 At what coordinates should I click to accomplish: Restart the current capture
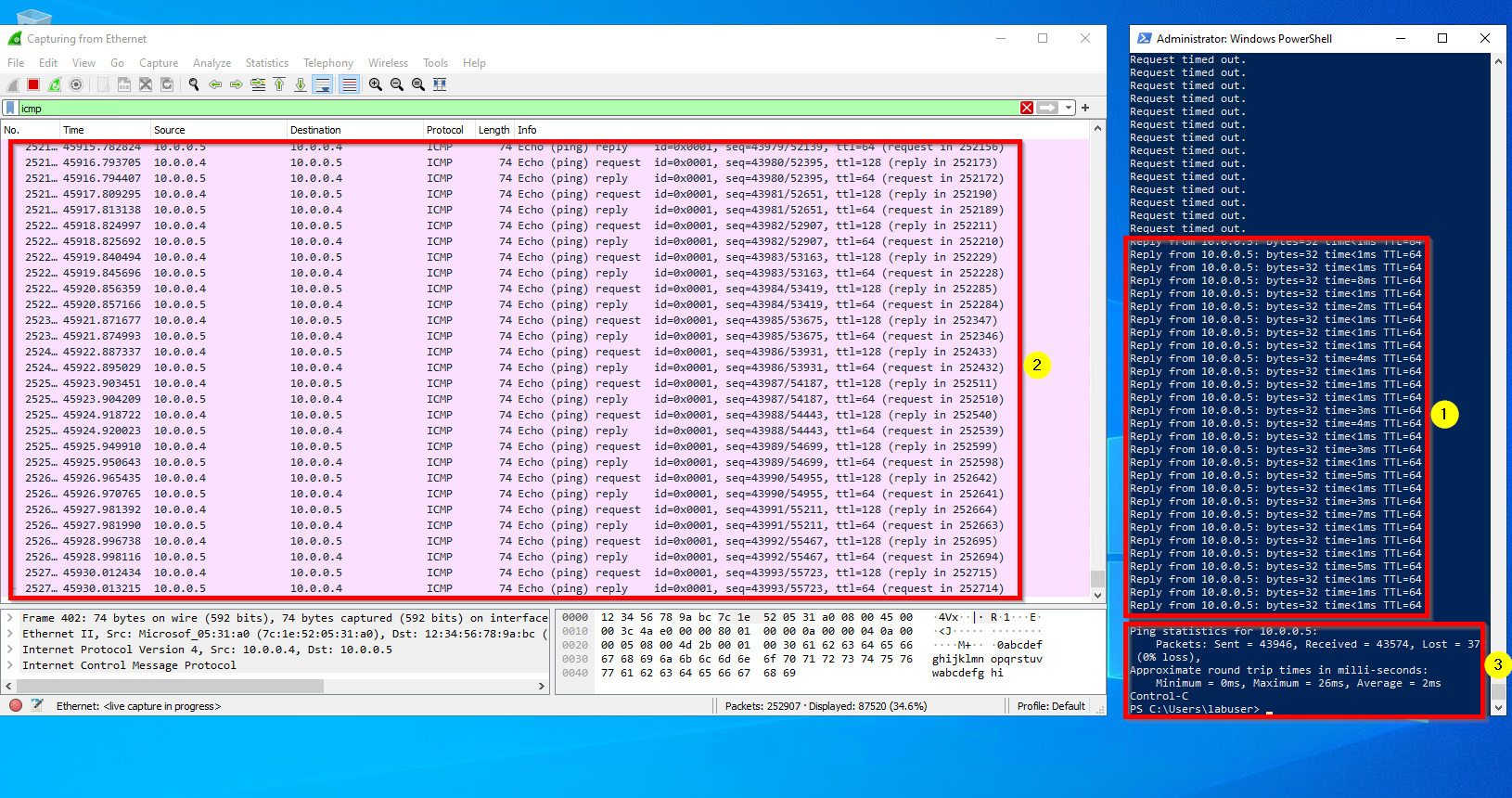click(55, 84)
